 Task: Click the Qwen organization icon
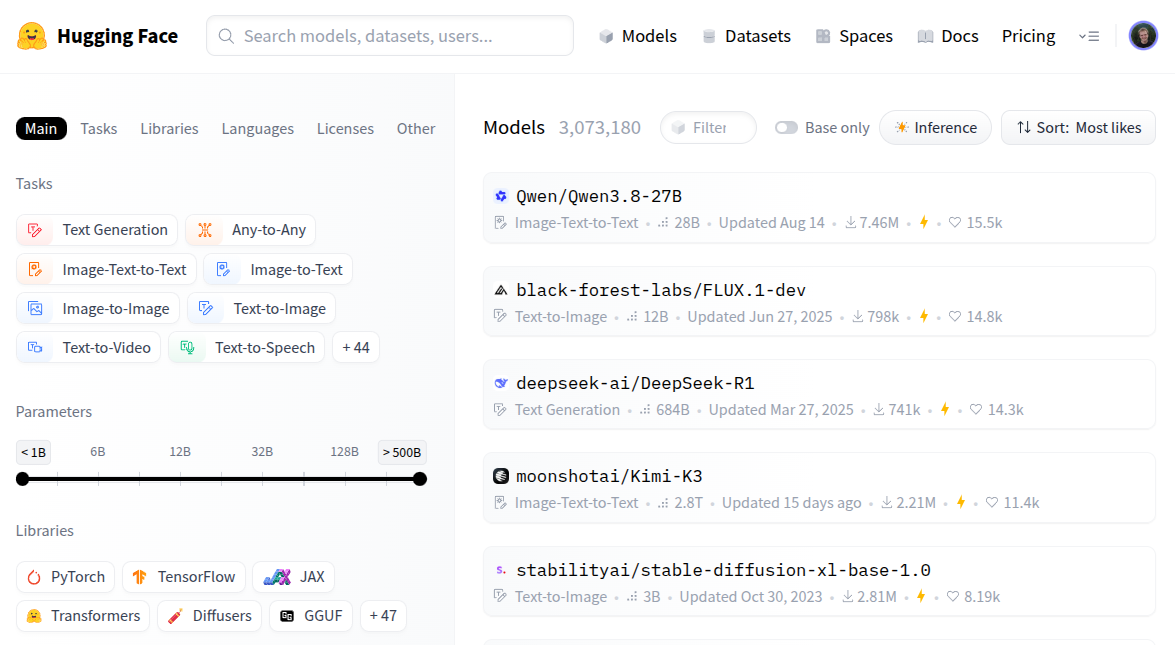tap(501, 196)
